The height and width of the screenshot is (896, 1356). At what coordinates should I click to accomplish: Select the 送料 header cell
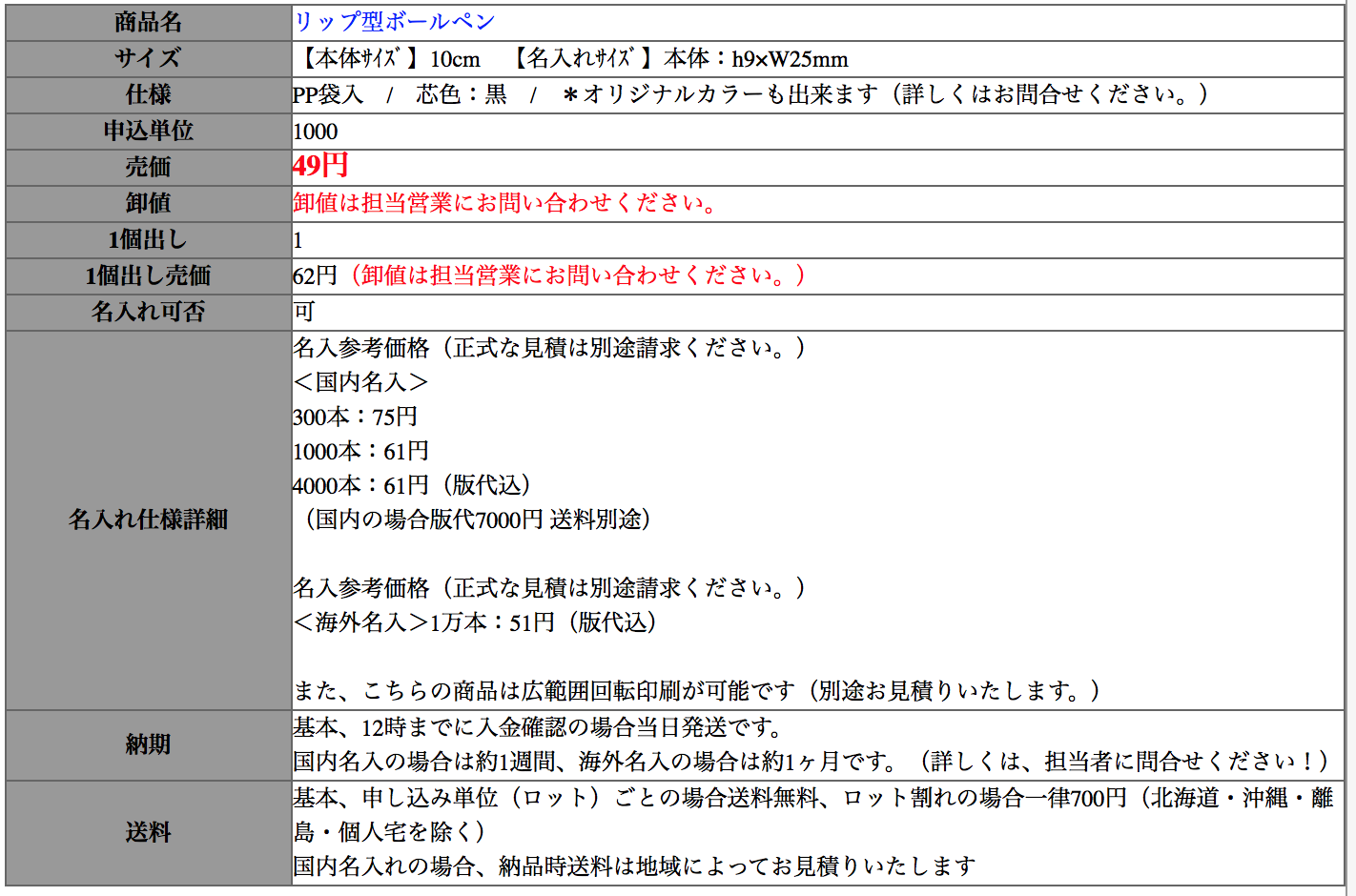click(149, 833)
